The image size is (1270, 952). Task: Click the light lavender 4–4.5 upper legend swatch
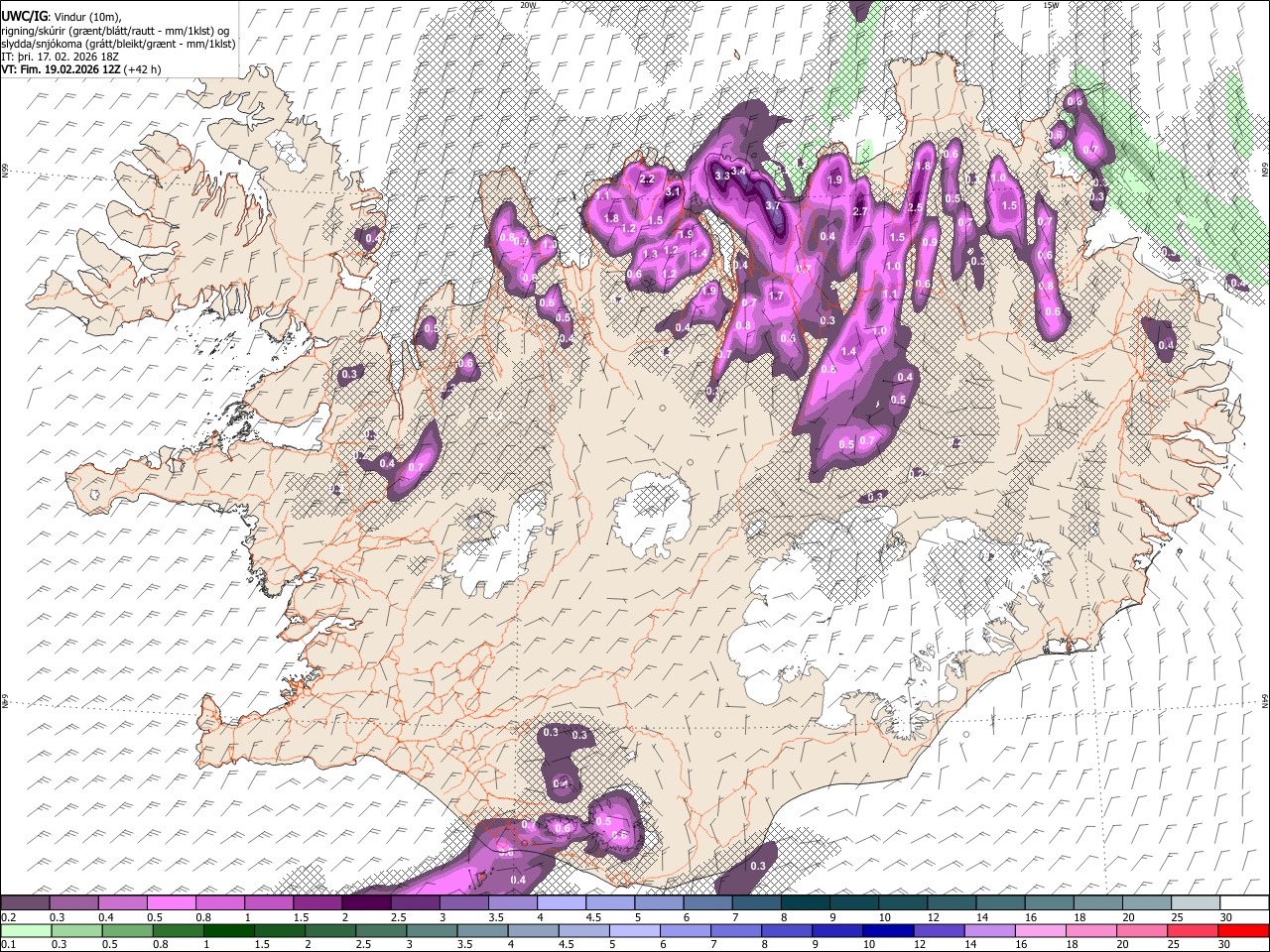562,903
